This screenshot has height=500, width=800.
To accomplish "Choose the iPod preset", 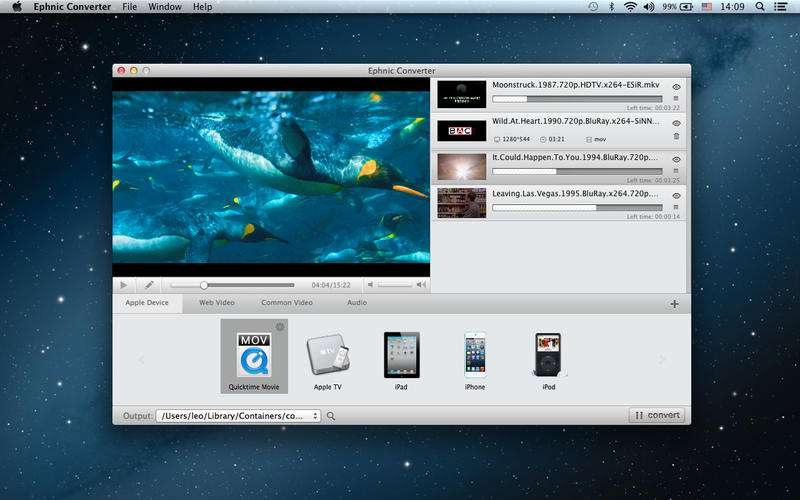I will point(548,361).
